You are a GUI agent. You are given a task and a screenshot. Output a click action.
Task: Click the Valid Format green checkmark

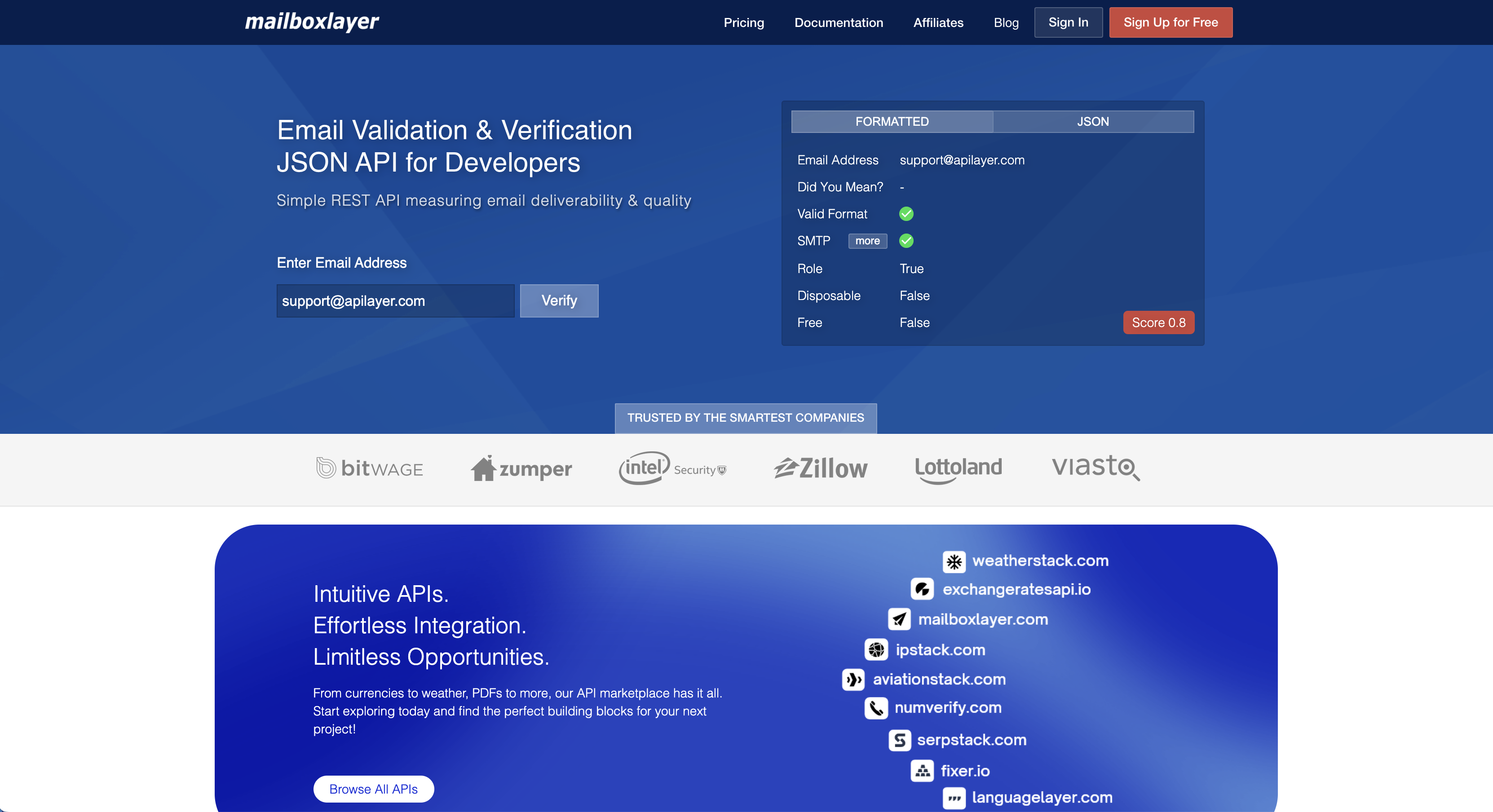coord(906,214)
